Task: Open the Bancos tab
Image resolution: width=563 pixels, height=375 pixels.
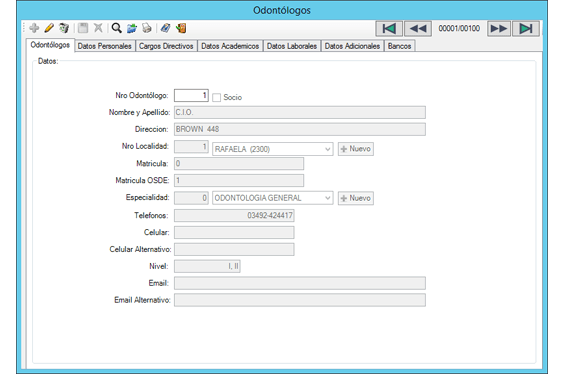Action: 399,46
